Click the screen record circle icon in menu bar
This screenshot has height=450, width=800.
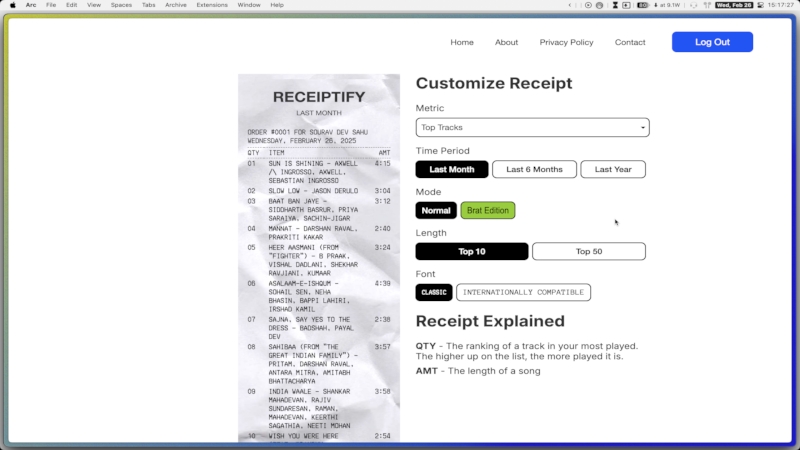pyautogui.click(x=588, y=5)
